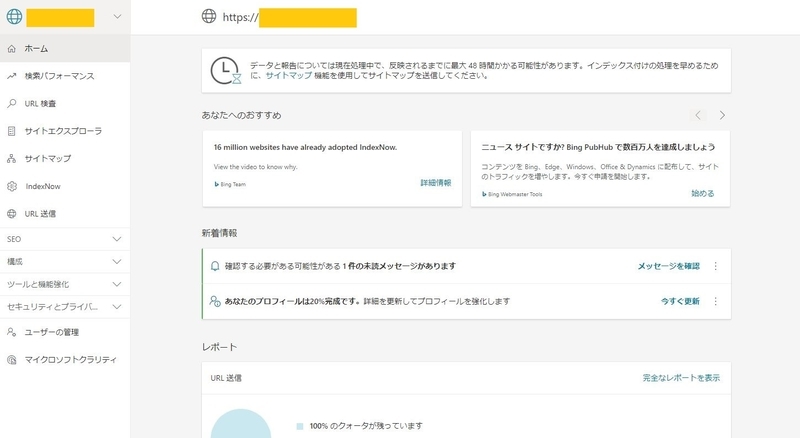
Task: Click 始める on the PubHub card
Action: click(x=703, y=193)
